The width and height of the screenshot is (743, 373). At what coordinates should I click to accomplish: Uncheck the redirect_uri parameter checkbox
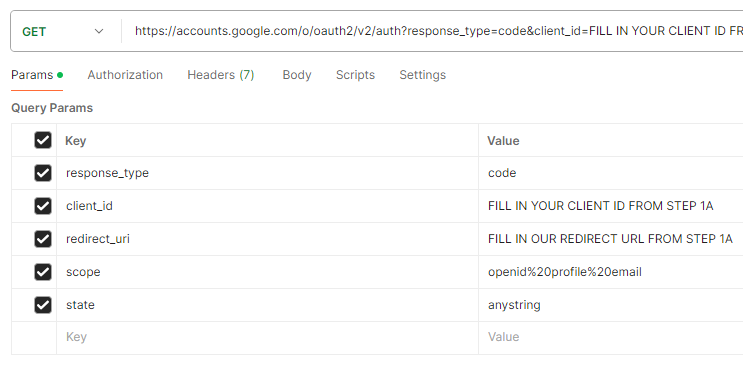click(x=43, y=239)
